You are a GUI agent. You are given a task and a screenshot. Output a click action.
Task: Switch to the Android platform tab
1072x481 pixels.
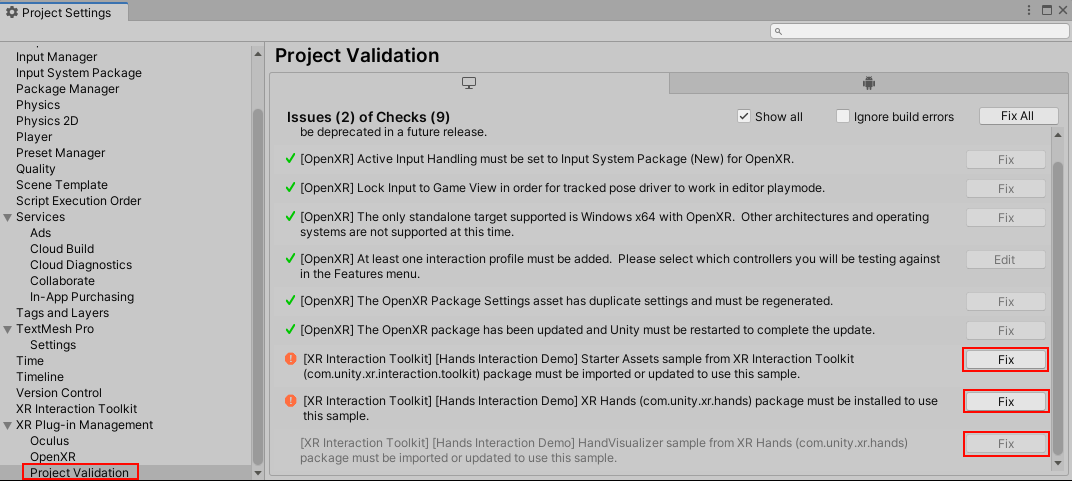point(867,83)
